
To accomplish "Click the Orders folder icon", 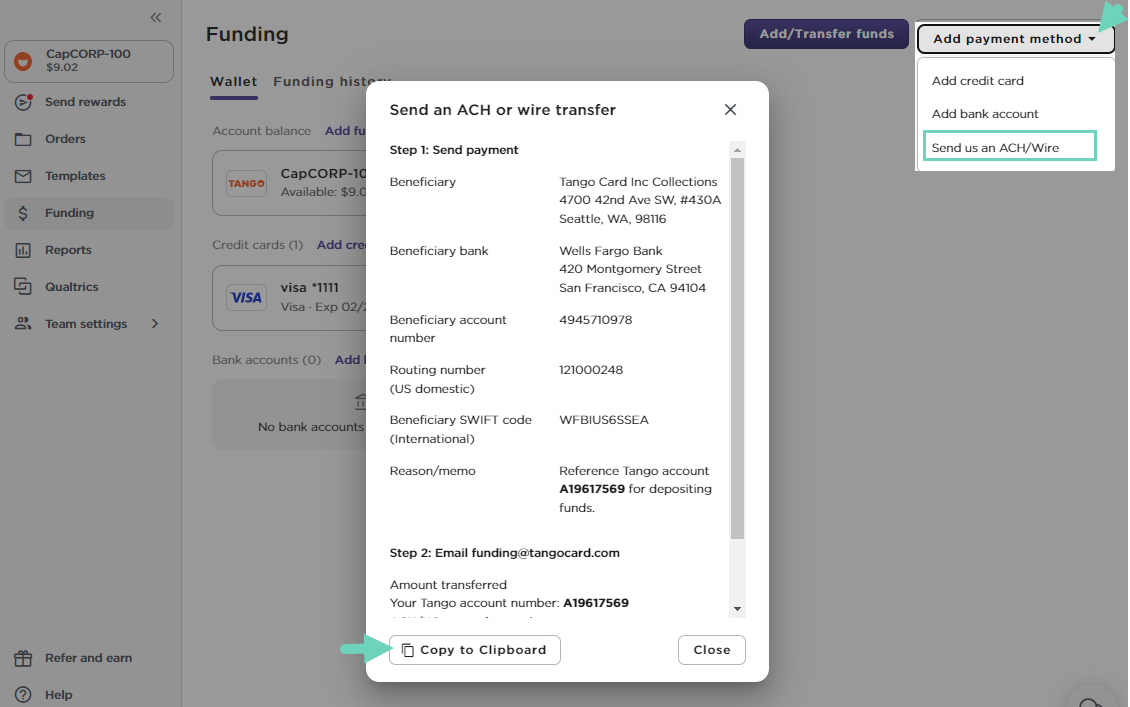I will tap(23, 139).
